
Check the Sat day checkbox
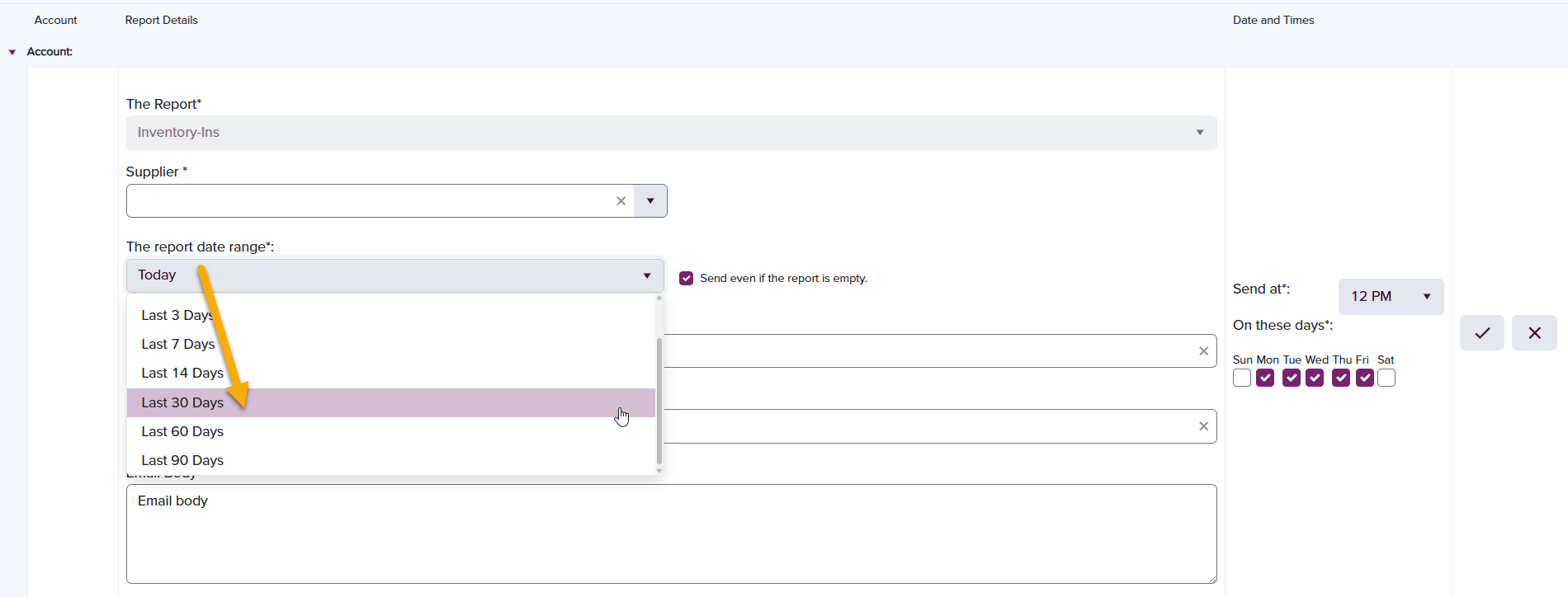coord(1386,378)
